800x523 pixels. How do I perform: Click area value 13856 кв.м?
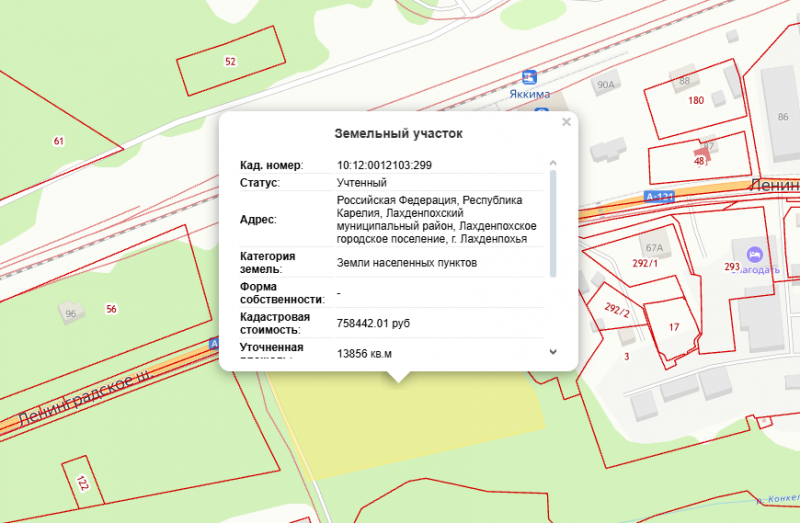[x=364, y=354]
